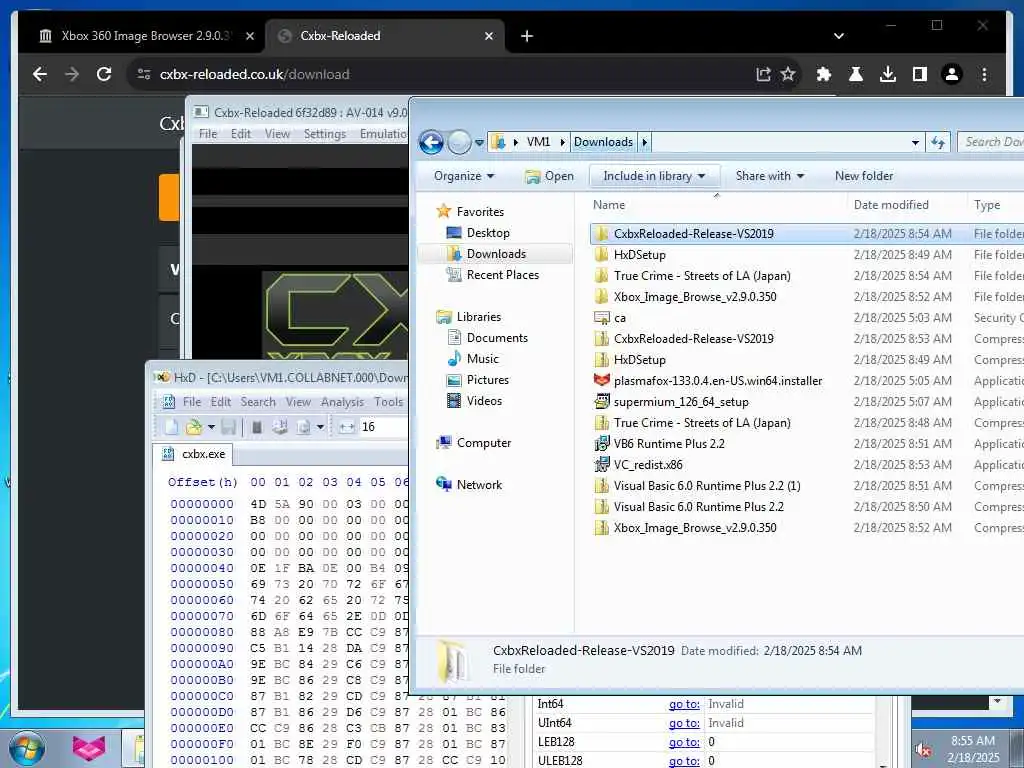Close the Xbox 360 Image Browser tab
Image resolution: width=1024 pixels, height=768 pixels.
pos(249,36)
